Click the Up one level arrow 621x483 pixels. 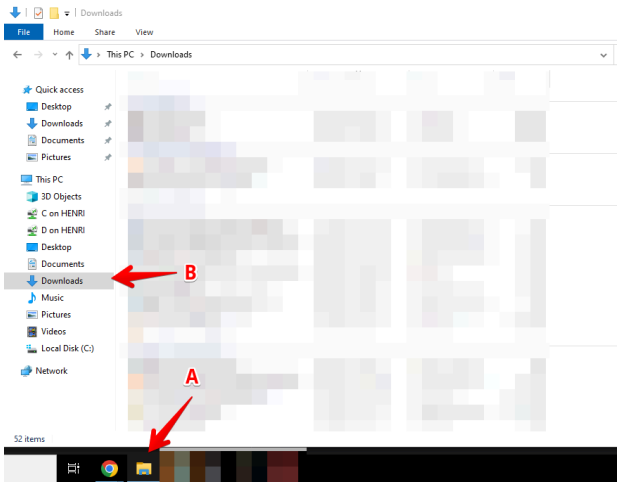pos(69,54)
